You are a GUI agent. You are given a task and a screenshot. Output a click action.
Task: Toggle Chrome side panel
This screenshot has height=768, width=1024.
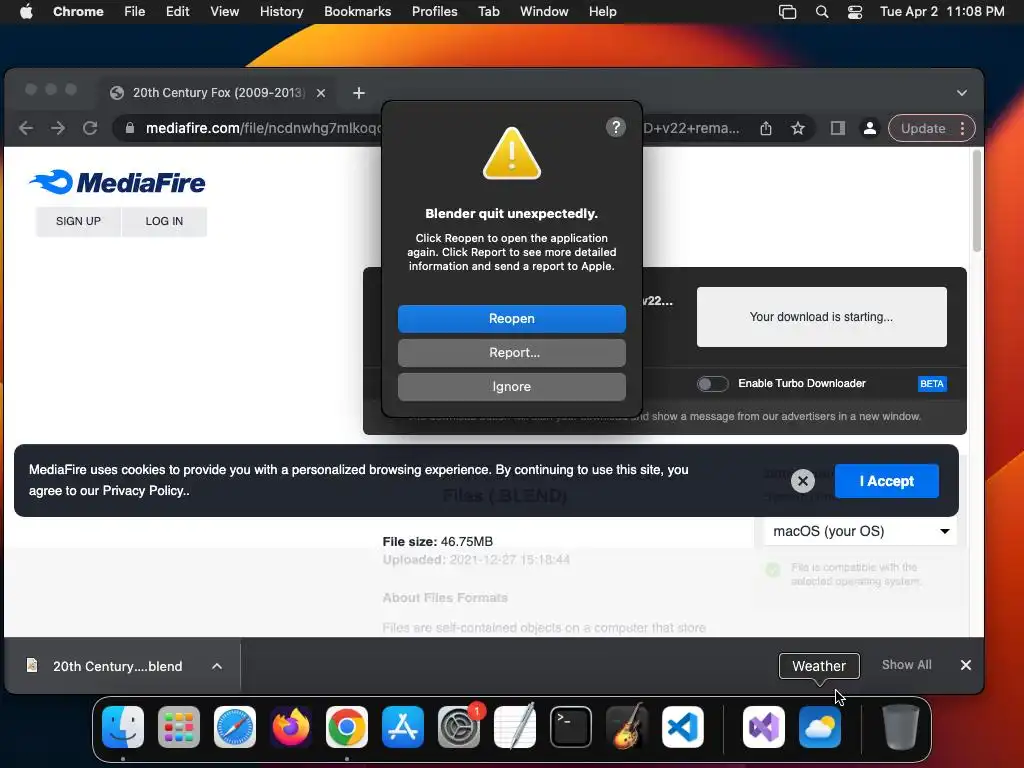coord(838,128)
